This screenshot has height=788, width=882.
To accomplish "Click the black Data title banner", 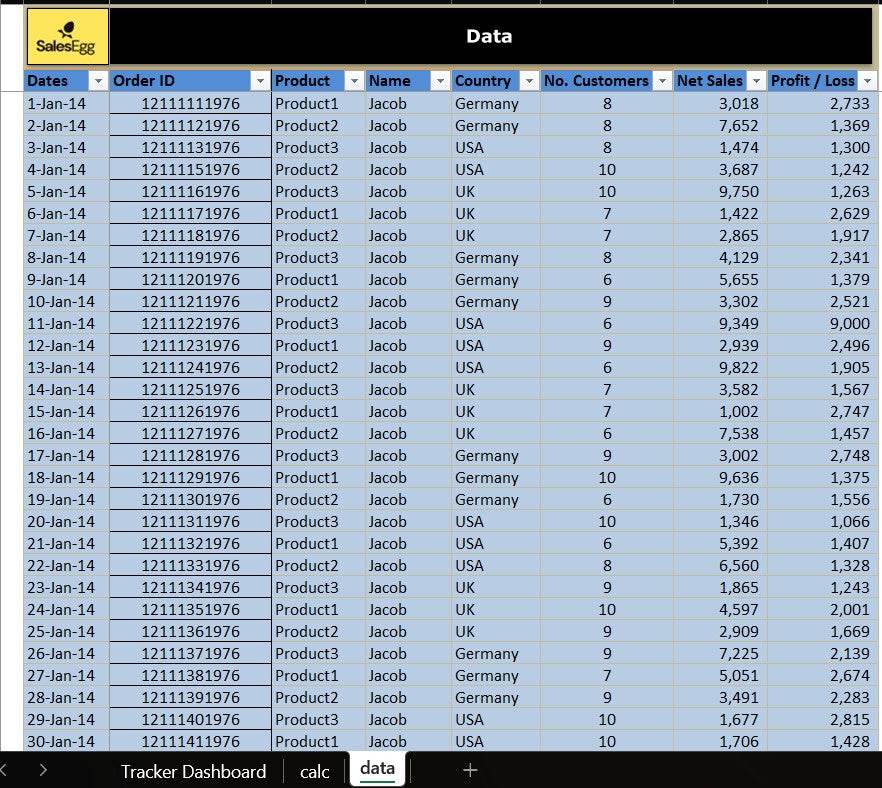I will coord(490,37).
